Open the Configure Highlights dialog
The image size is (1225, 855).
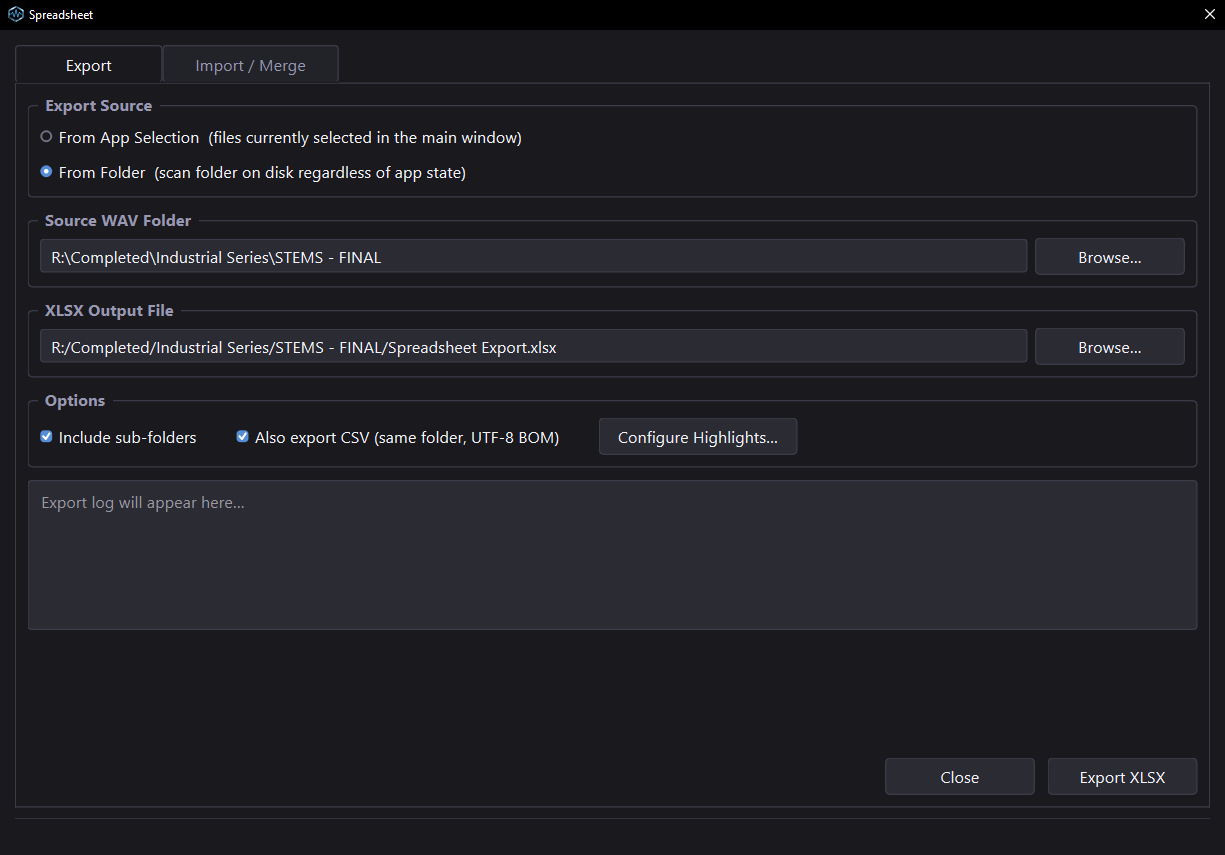[698, 437]
